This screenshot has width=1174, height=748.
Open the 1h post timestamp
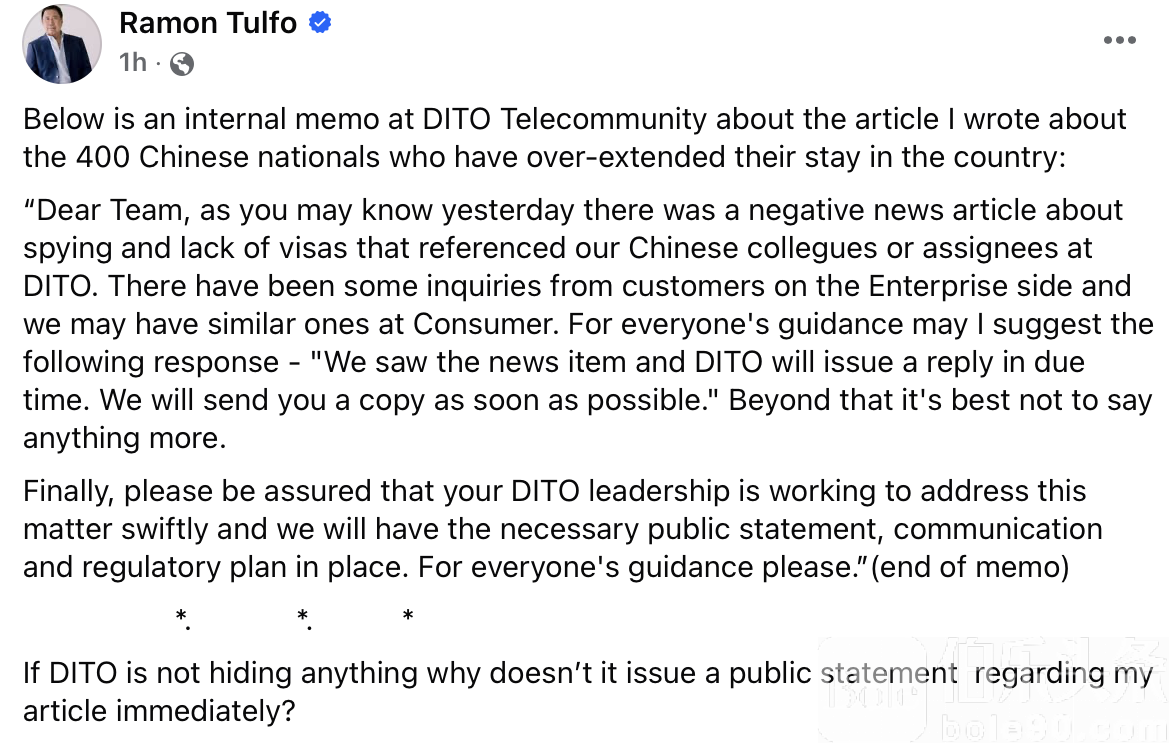click(133, 62)
